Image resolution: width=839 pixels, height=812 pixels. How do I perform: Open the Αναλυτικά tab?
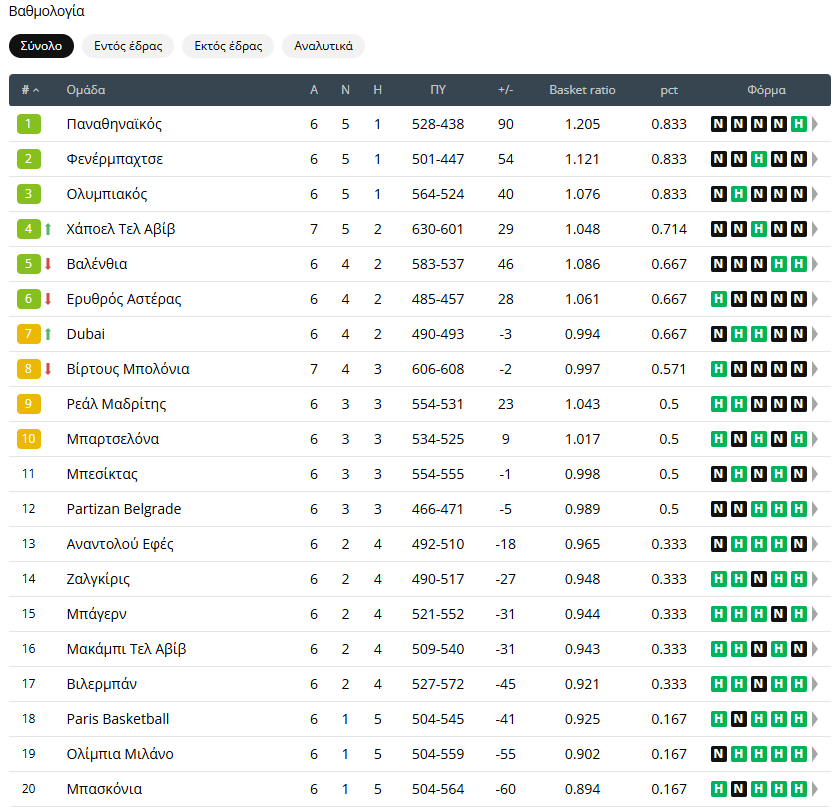[x=323, y=46]
